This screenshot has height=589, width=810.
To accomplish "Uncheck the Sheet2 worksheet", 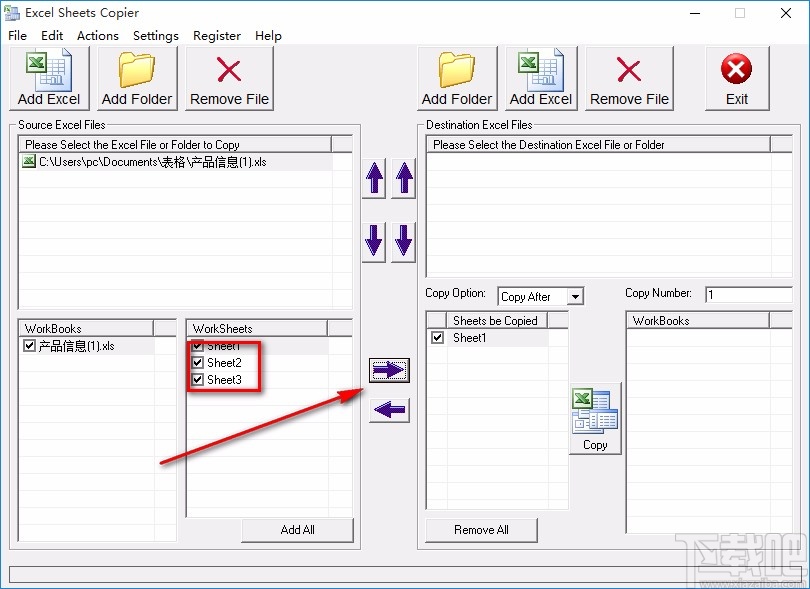I will (198, 363).
